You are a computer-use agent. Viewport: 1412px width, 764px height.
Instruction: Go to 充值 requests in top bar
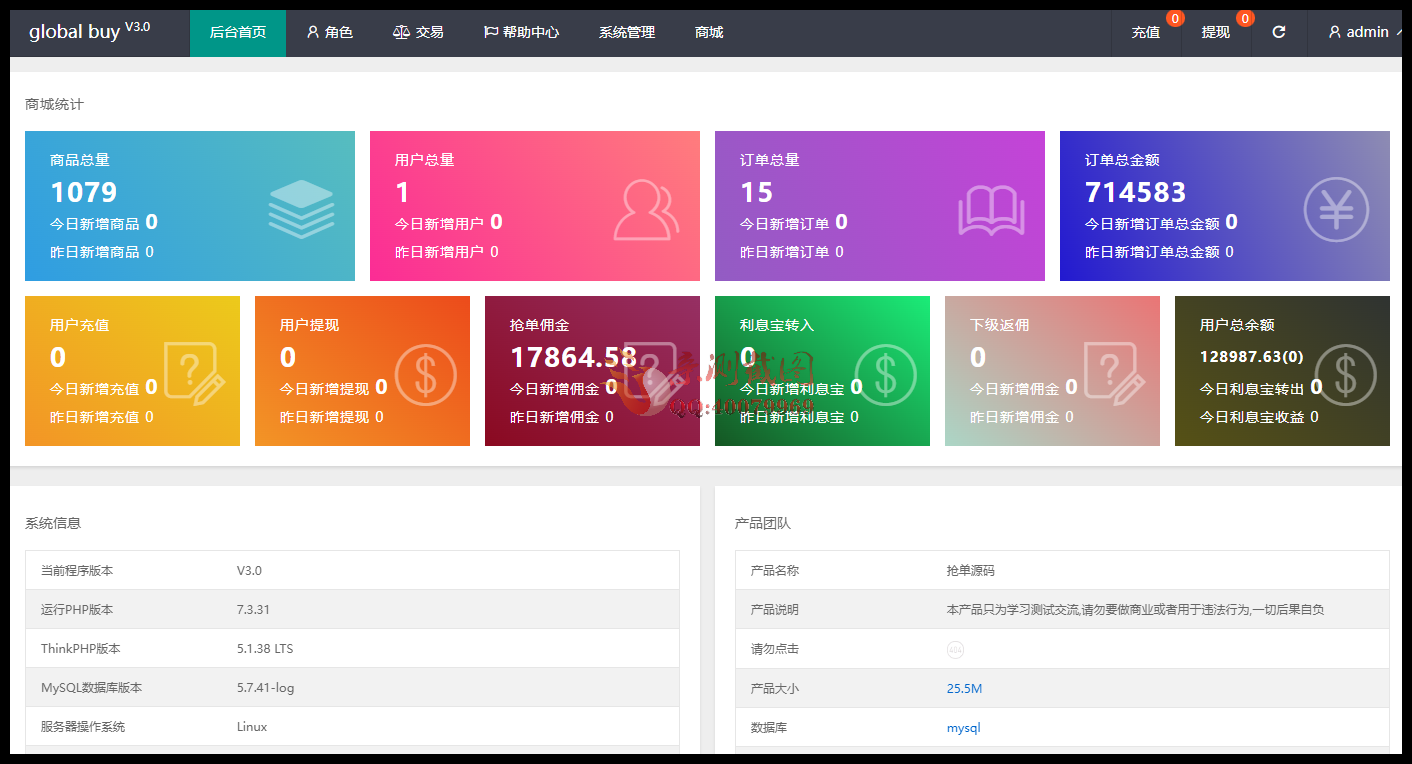[1146, 33]
